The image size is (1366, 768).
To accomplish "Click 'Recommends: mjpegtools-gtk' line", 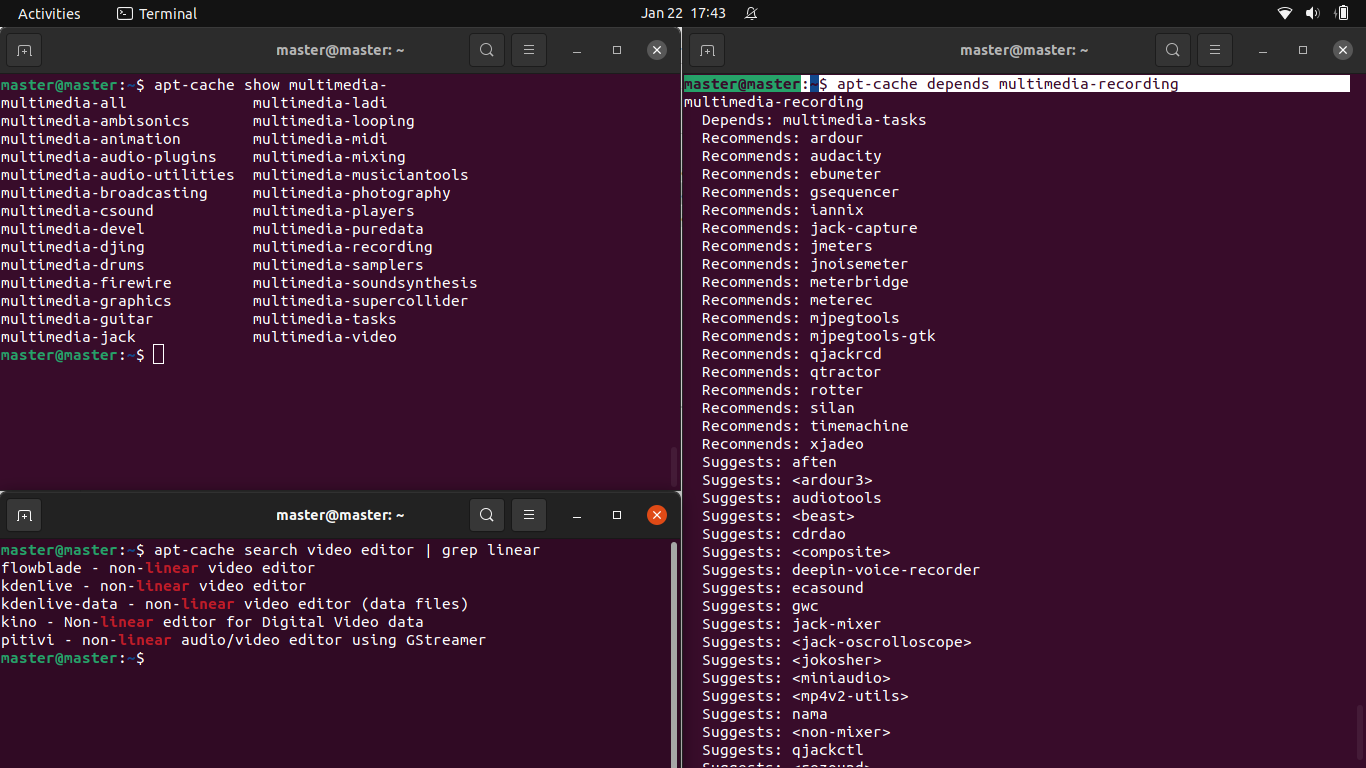I will point(819,336).
